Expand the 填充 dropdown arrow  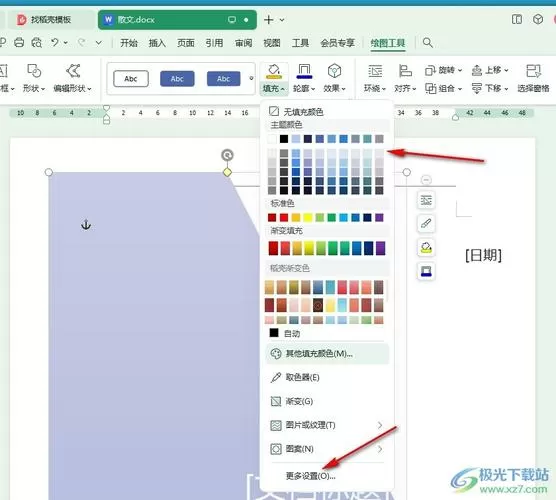pyautogui.click(x=283, y=89)
